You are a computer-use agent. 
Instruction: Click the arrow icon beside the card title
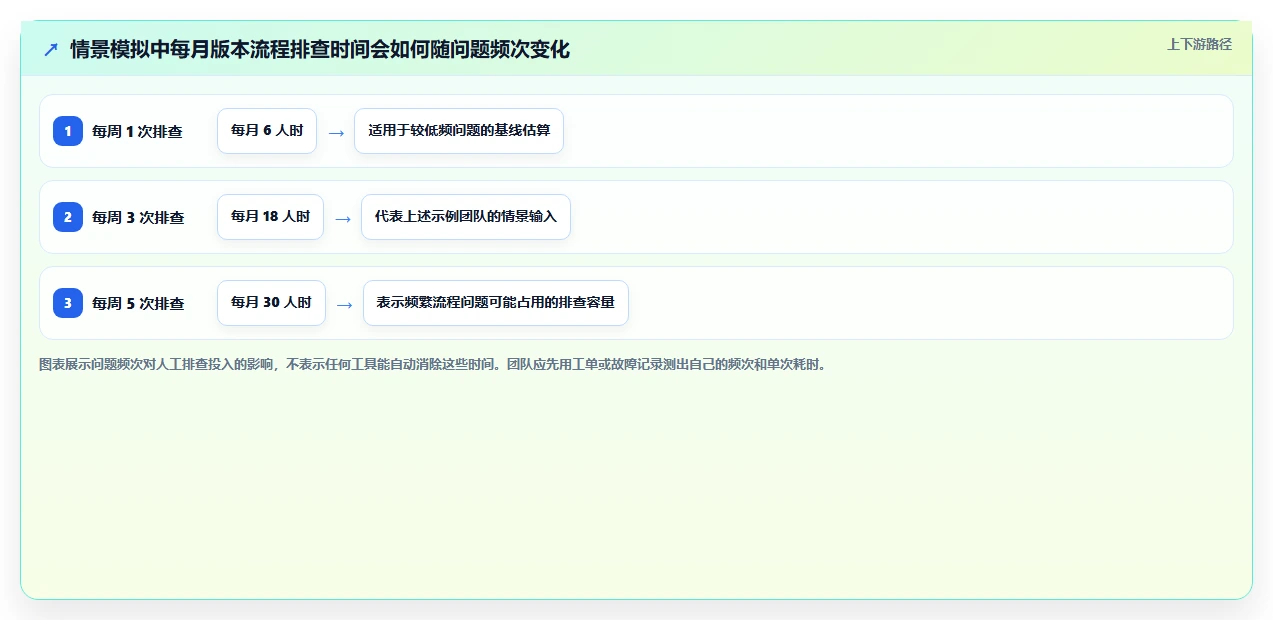[x=51, y=49]
